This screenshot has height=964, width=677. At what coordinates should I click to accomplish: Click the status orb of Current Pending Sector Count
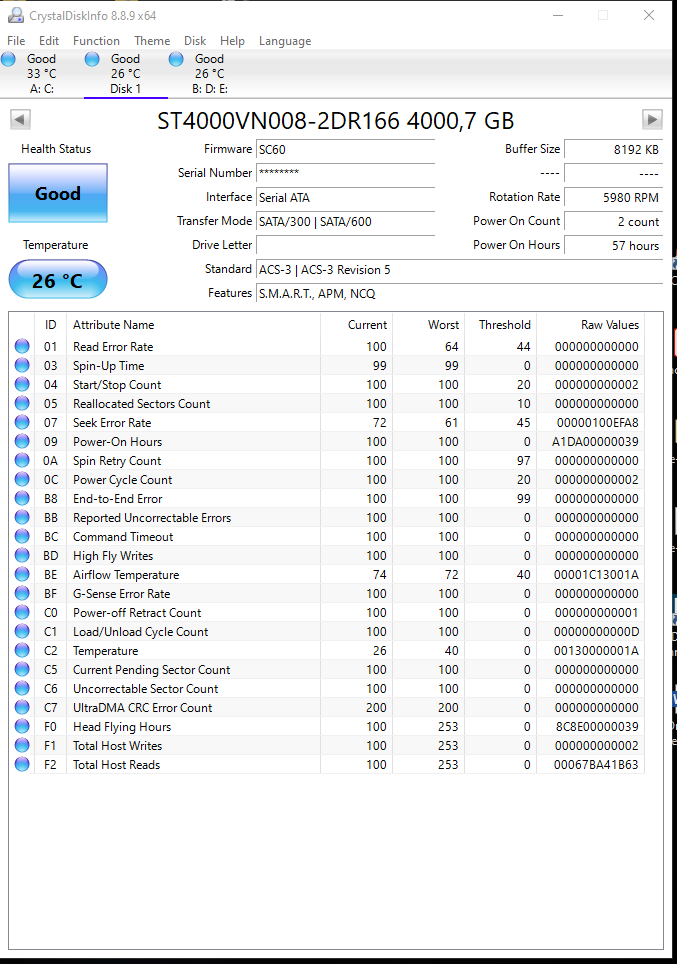22,670
